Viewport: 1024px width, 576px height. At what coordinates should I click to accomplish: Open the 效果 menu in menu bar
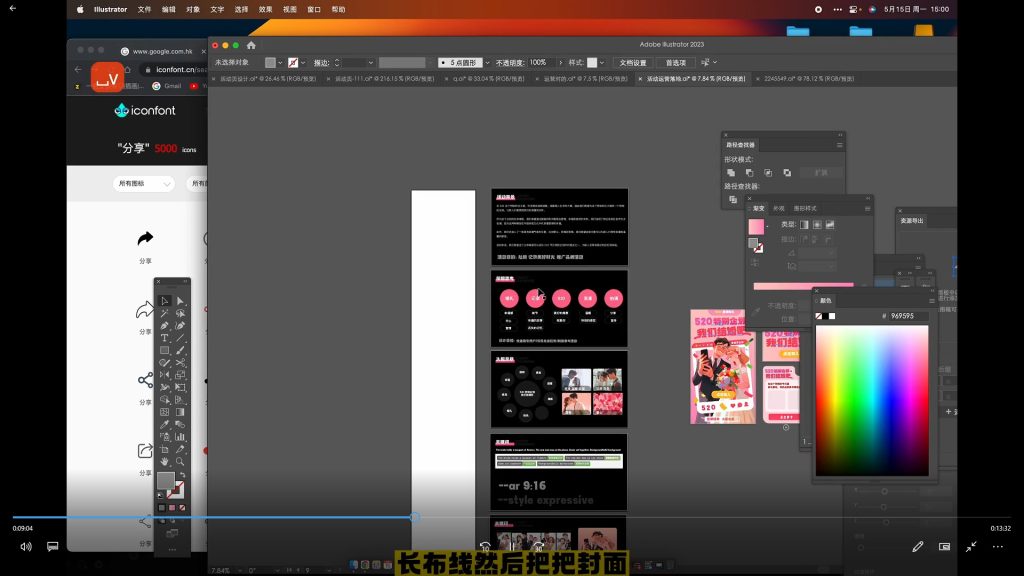coord(266,9)
